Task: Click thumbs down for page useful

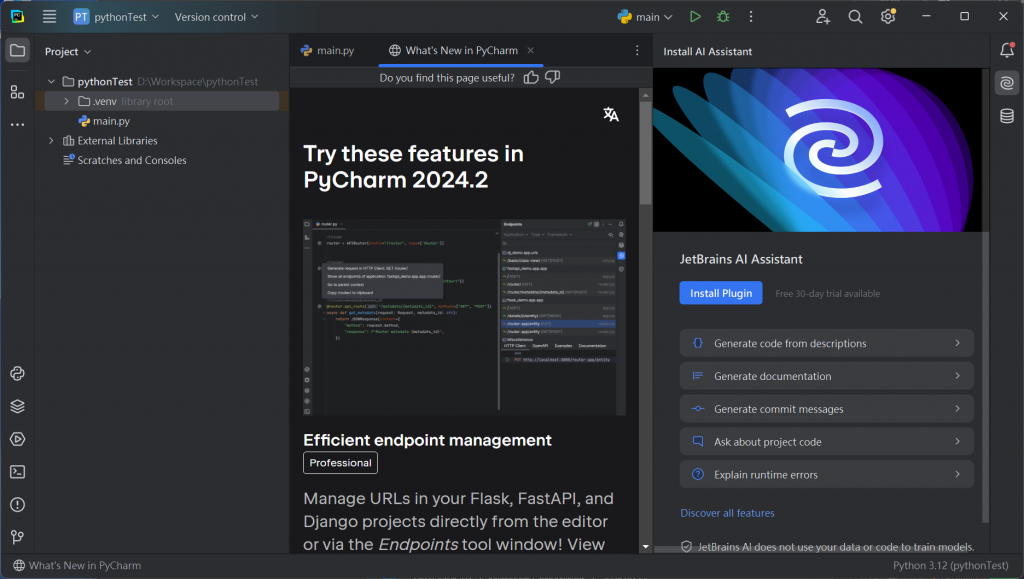Action: pos(552,77)
